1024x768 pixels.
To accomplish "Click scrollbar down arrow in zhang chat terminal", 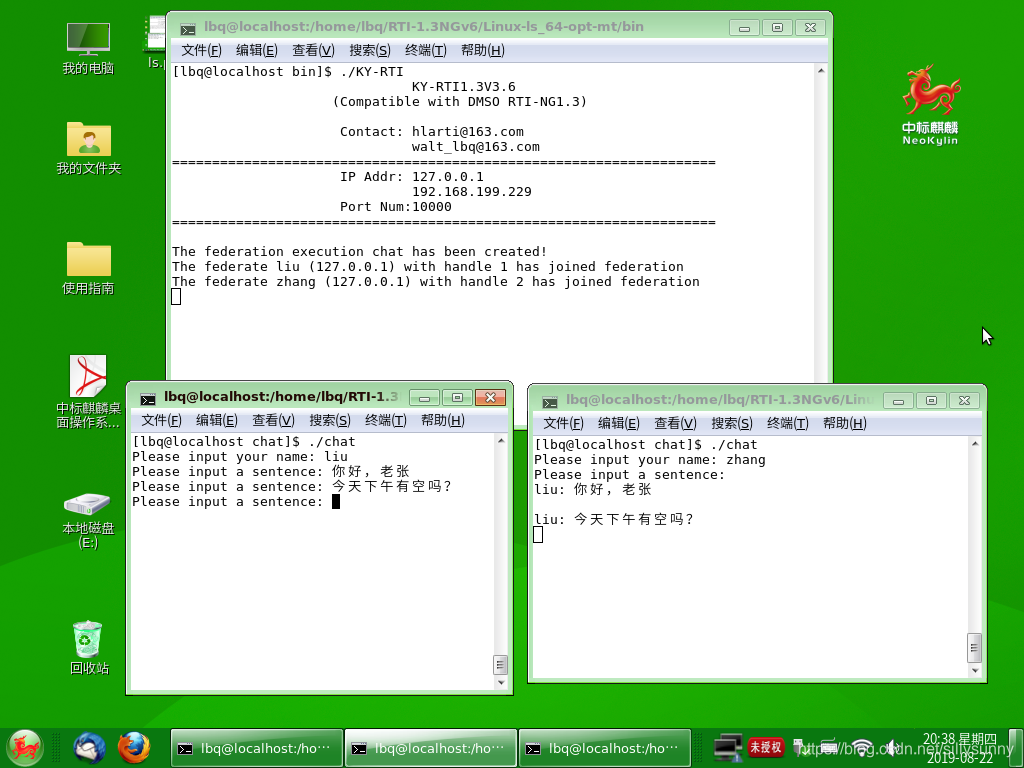I will coord(974,671).
